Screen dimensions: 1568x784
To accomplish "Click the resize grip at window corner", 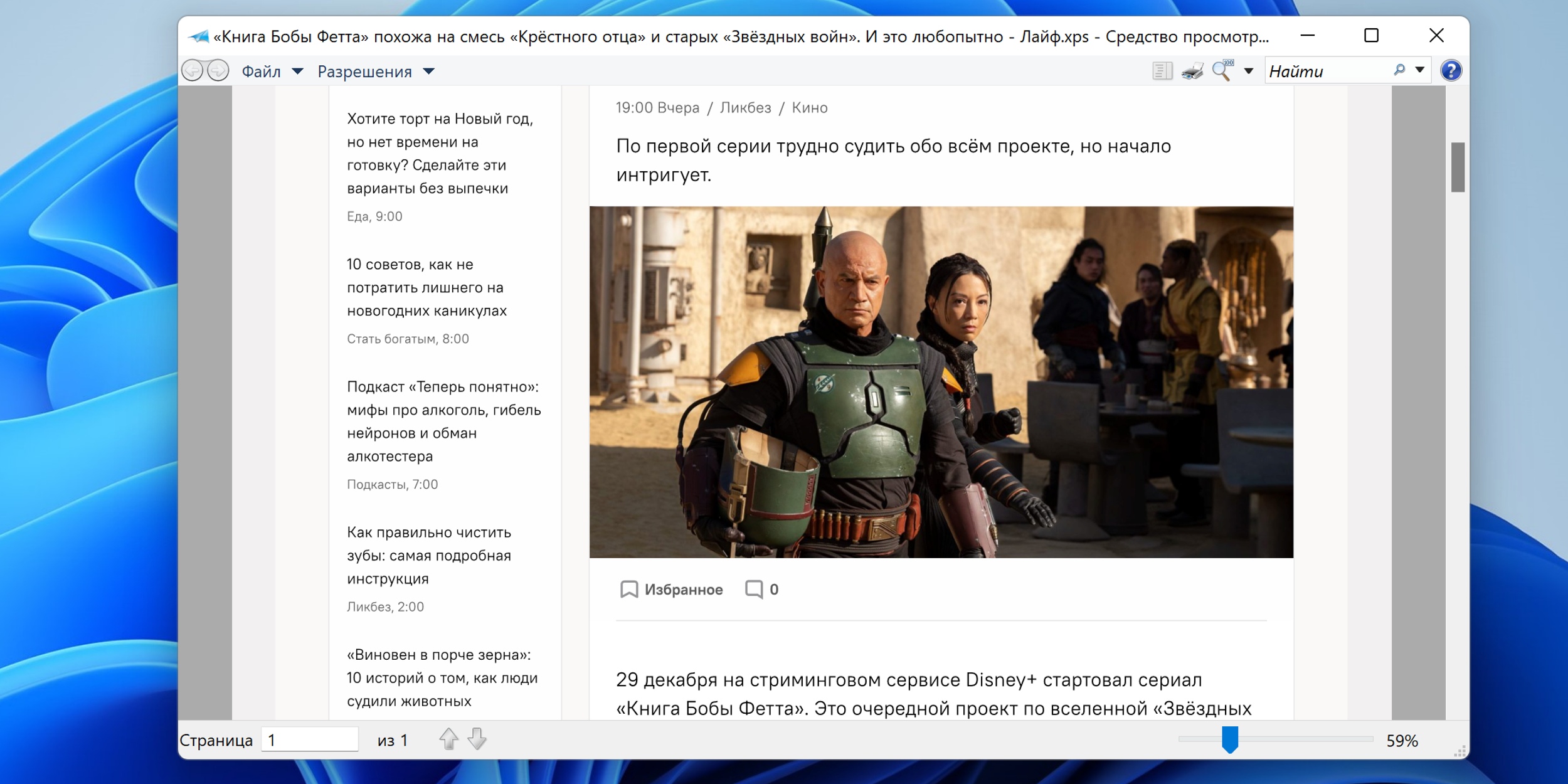I will tap(1460, 751).
